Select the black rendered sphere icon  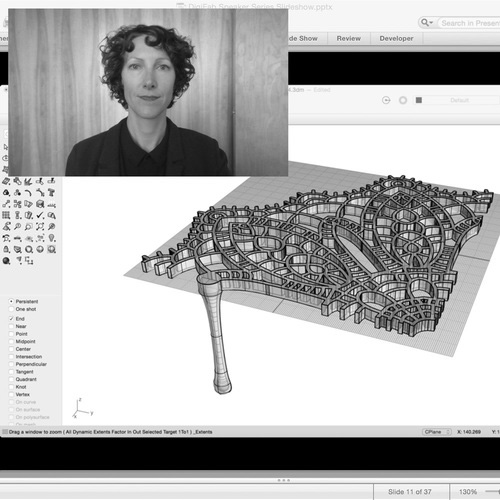click(6, 261)
